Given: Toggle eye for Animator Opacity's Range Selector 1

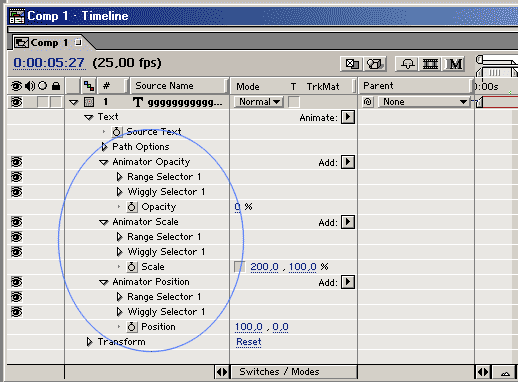Looking at the screenshot, I should click(16, 177).
